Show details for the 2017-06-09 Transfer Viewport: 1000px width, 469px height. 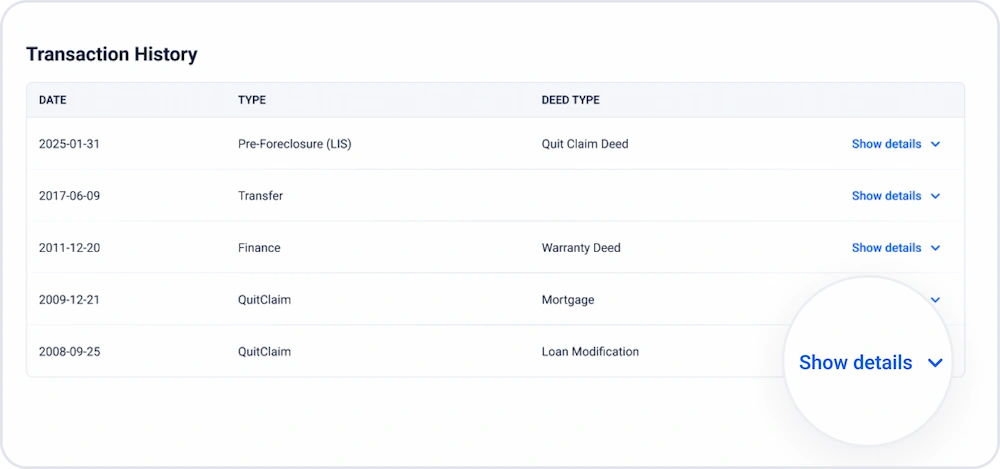pyautogui.click(x=886, y=196)
